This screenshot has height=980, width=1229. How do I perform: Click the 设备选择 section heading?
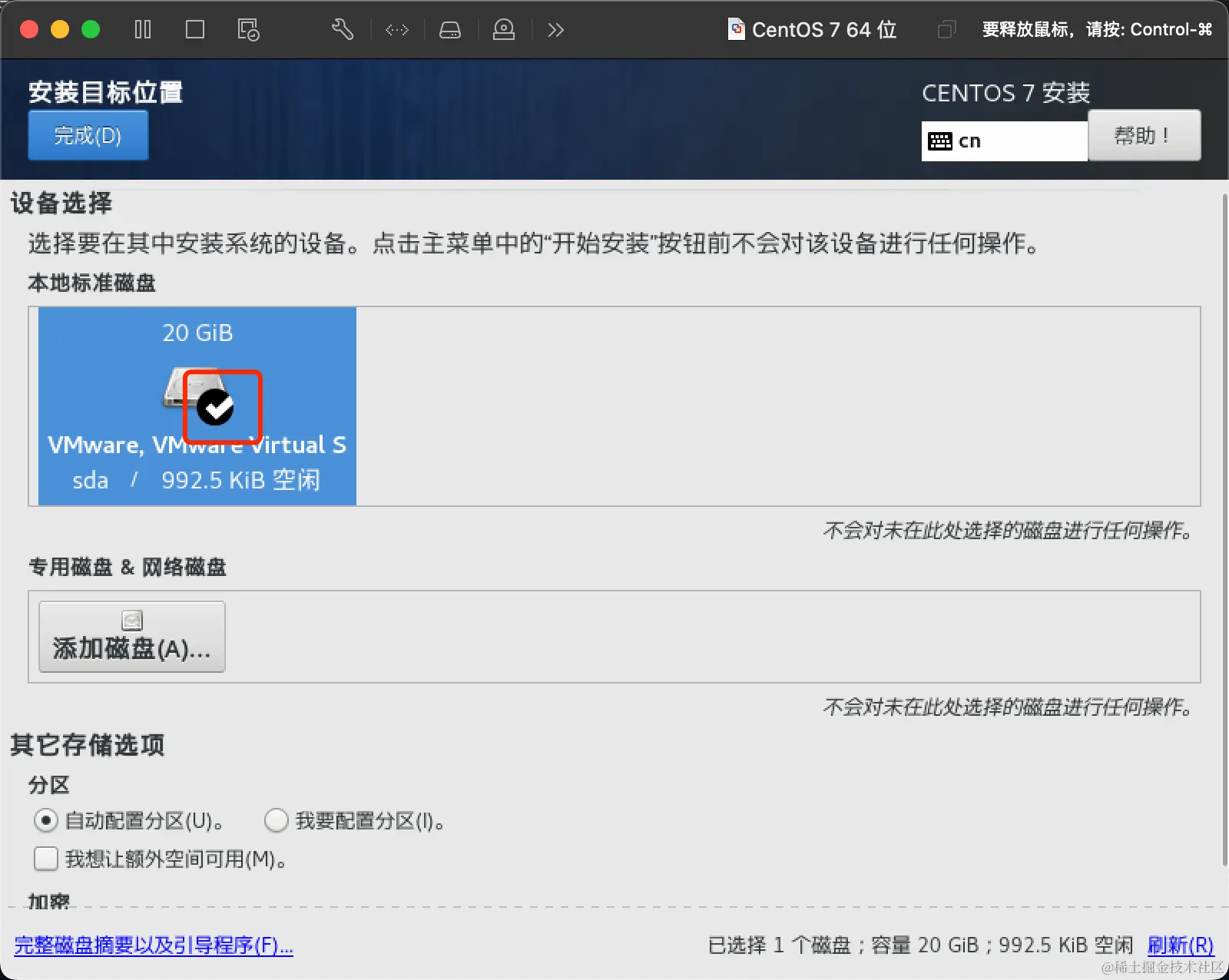coord(61,203)
